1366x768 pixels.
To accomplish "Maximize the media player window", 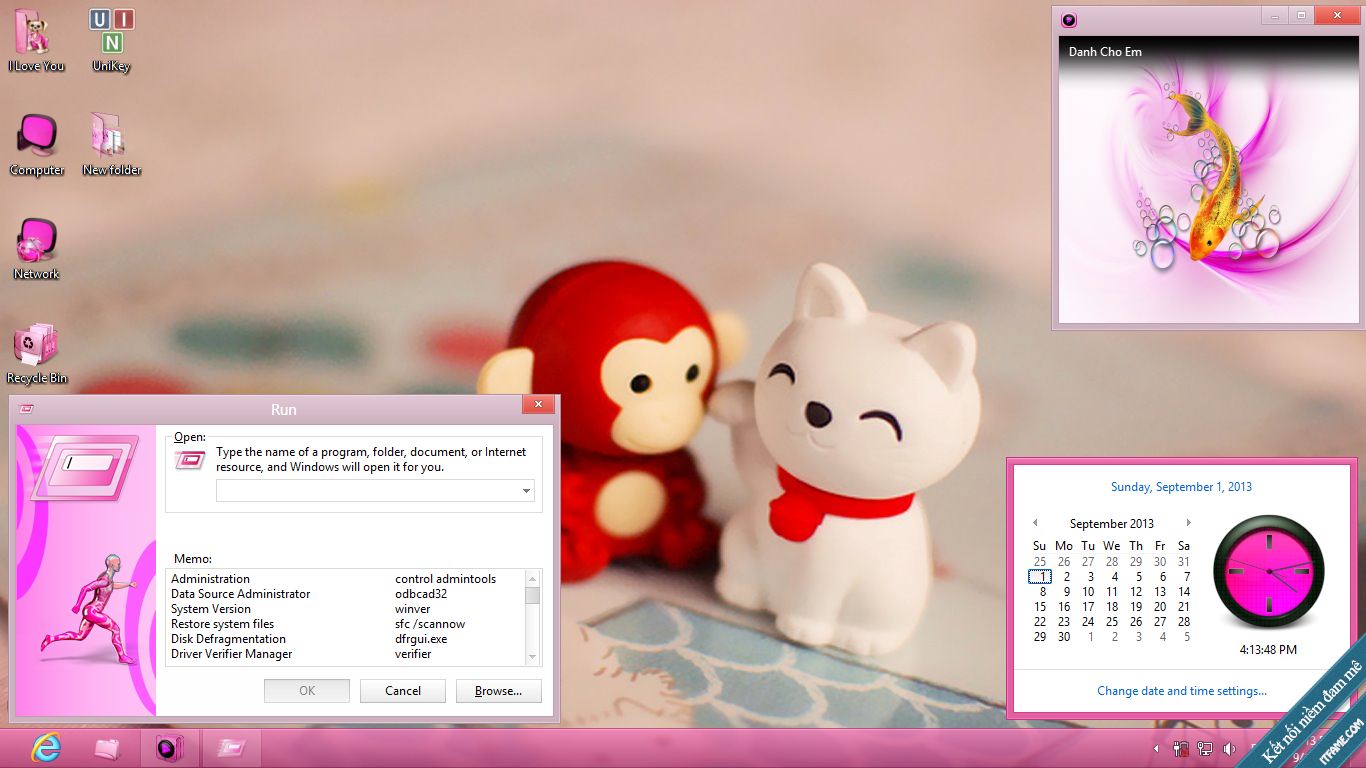I will (x=1301, y=15).
